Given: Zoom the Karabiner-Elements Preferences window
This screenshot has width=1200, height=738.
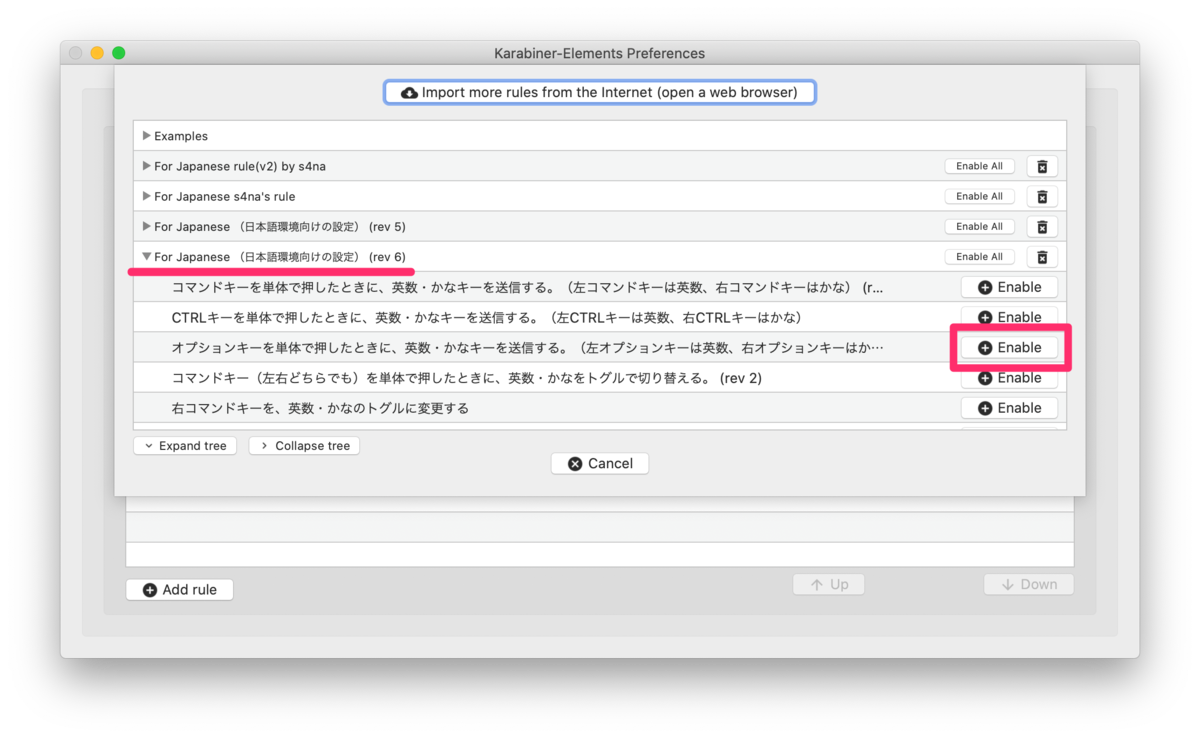Looking at the screenshot, I should [118, 53].
